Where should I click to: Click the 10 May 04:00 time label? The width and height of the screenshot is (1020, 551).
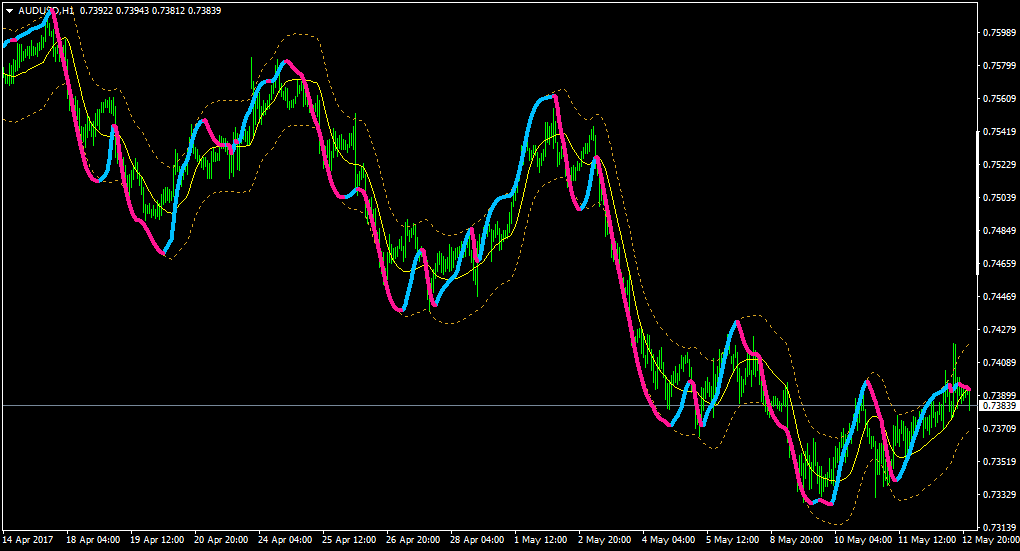pyautogui.click(x=863, y=540)
